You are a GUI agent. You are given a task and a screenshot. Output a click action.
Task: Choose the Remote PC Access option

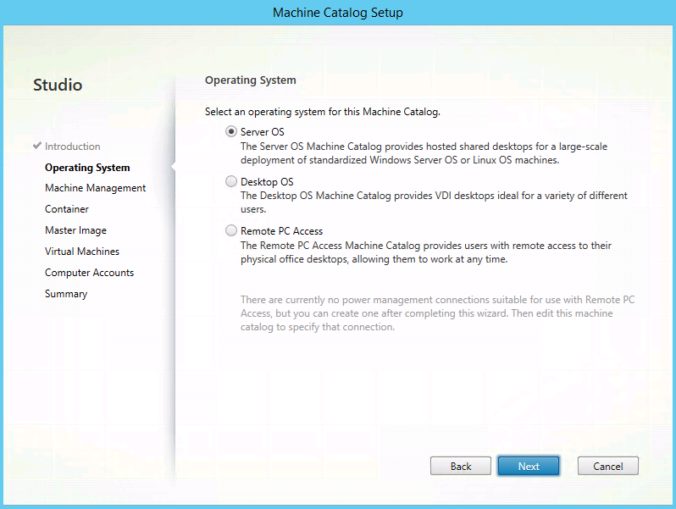coord(231,231)
